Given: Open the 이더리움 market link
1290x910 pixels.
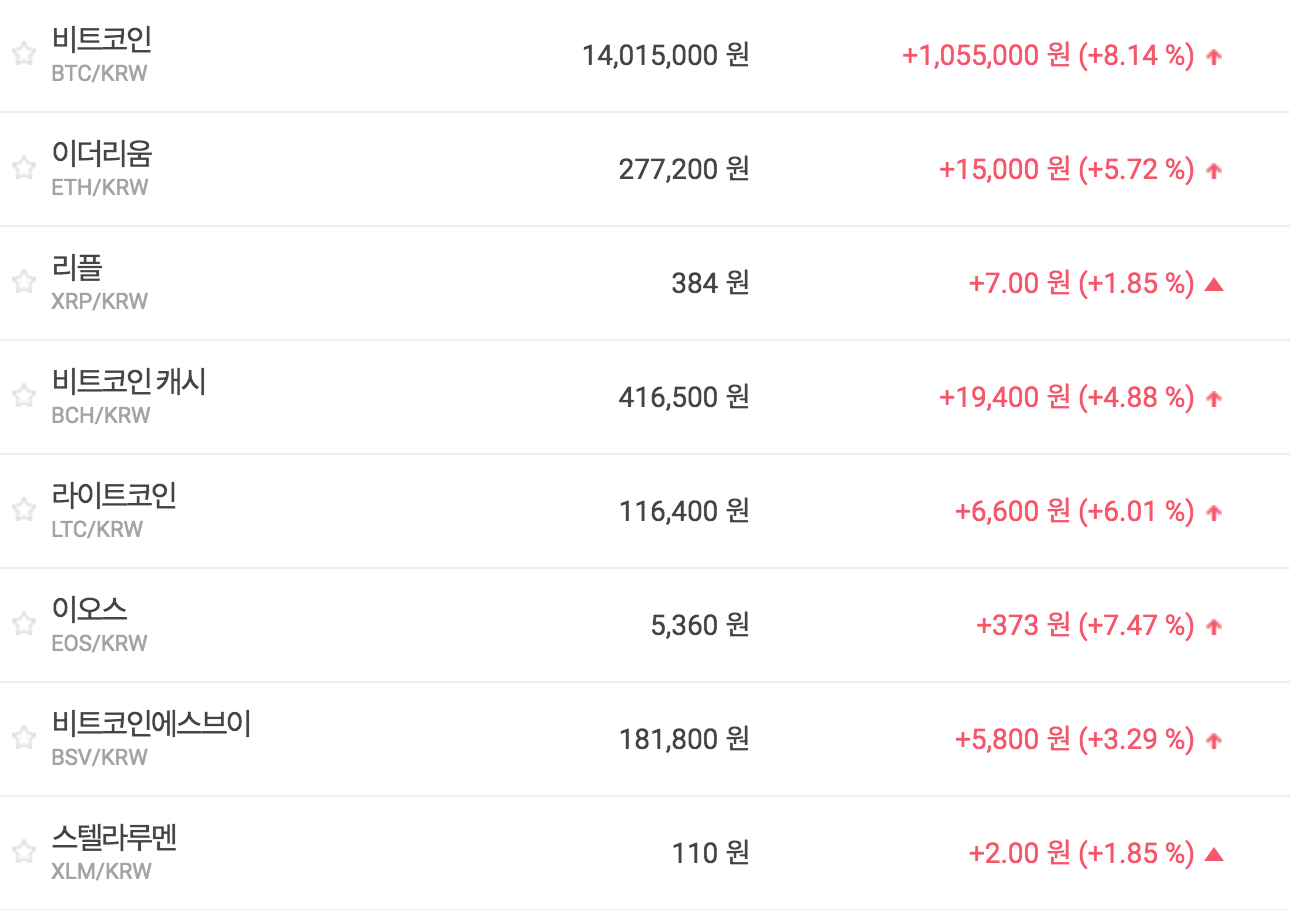Looking at the screenshot, I should pyautogui.click(x=101, y=154).
